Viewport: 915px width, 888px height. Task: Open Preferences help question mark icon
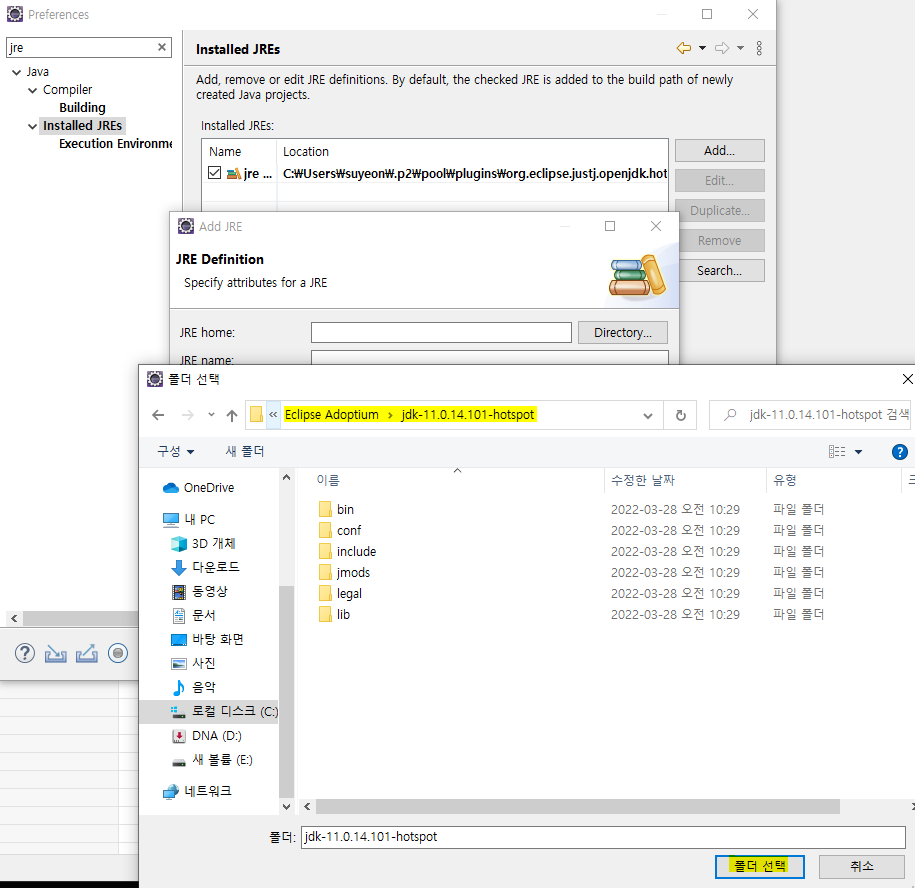pyautogui.click(x=25, y=653)
